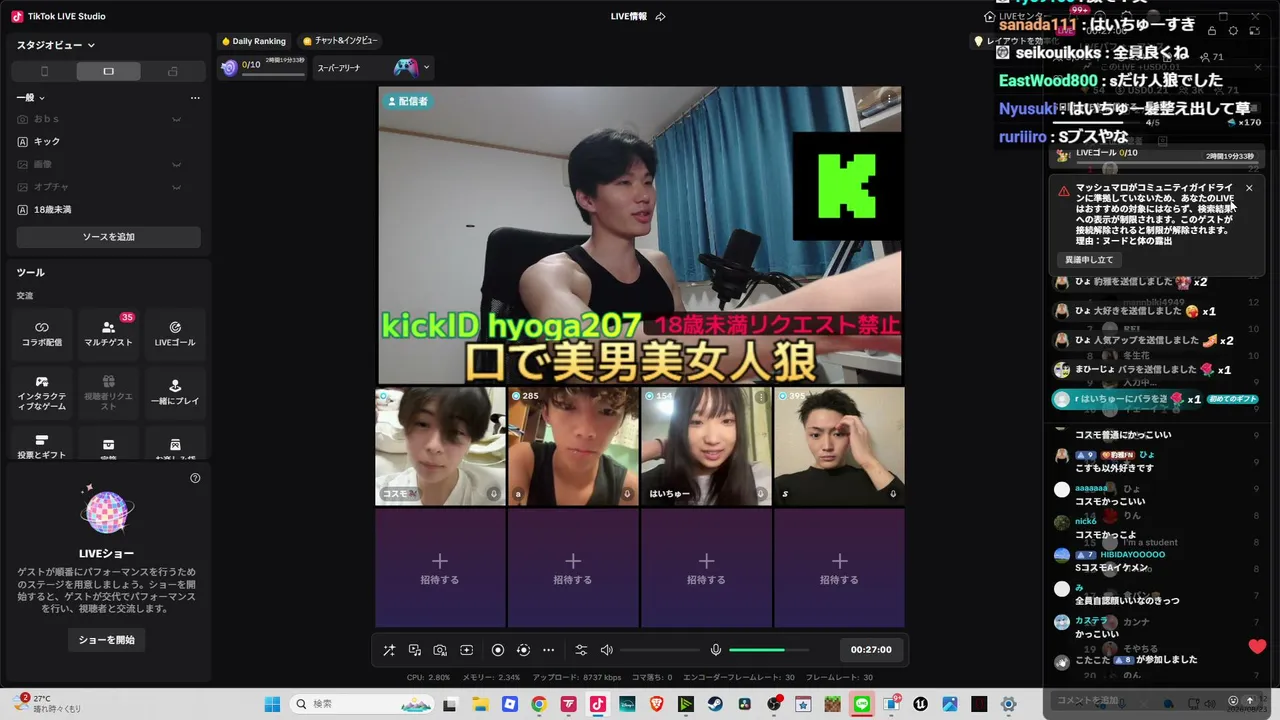Adjust the microphone volume slider

769,650
